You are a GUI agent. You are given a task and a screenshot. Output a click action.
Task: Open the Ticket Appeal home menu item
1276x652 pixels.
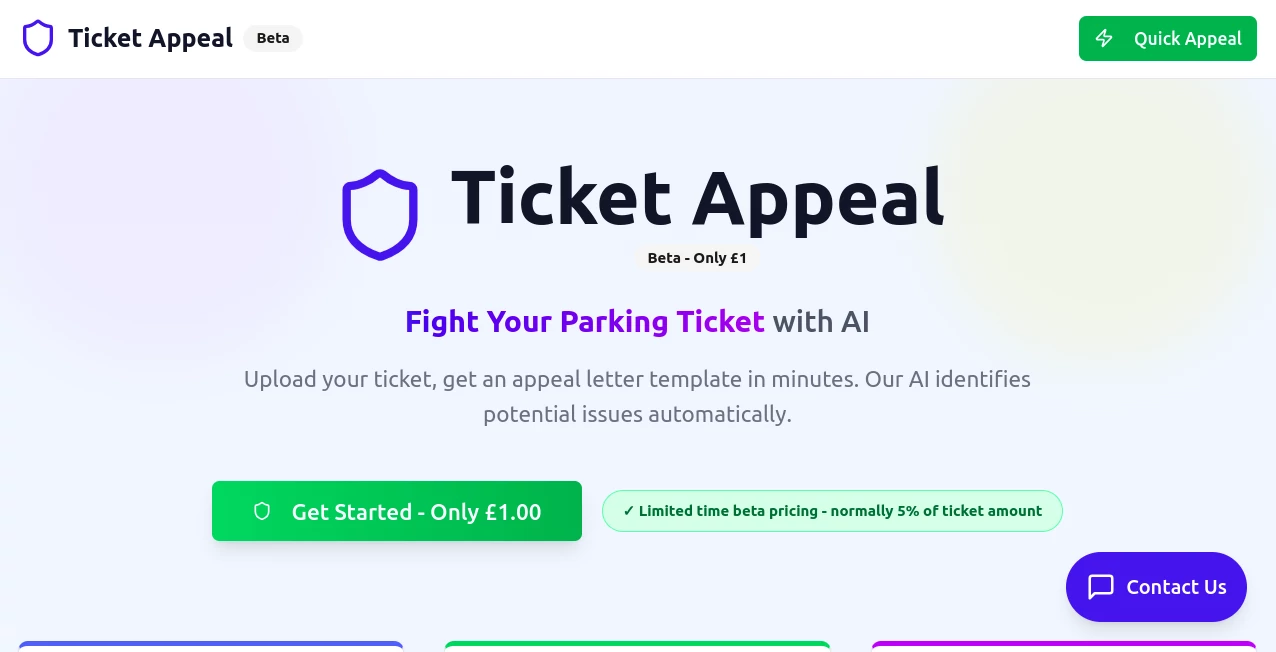[x=149, y=38]
